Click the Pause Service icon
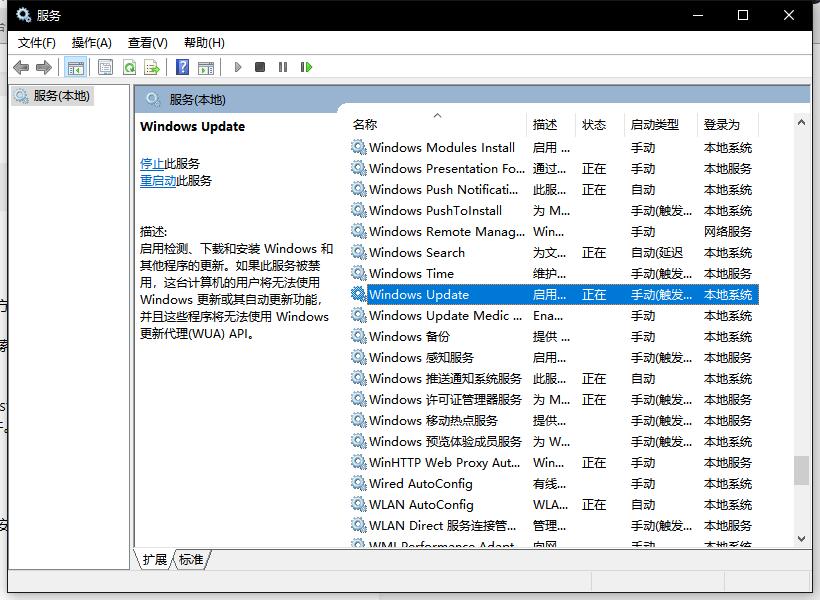This screenshot has height=600, width=820. tap(283, 67)
